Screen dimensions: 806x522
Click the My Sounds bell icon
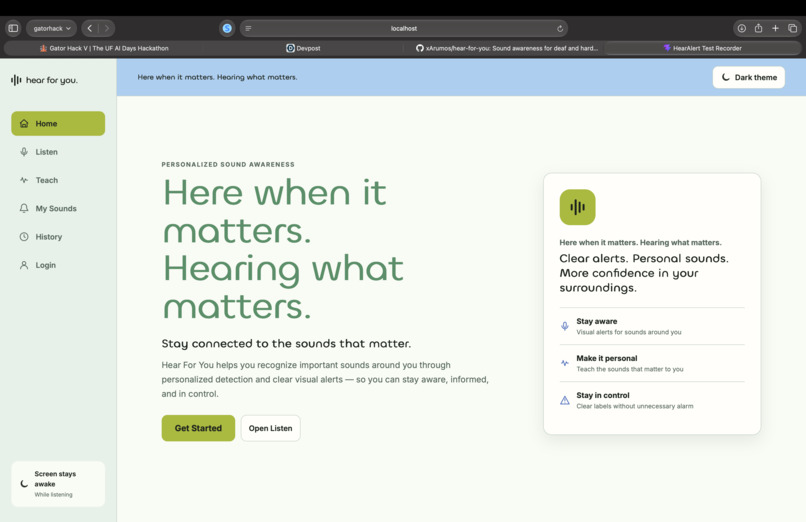click(x=24, y=208)
